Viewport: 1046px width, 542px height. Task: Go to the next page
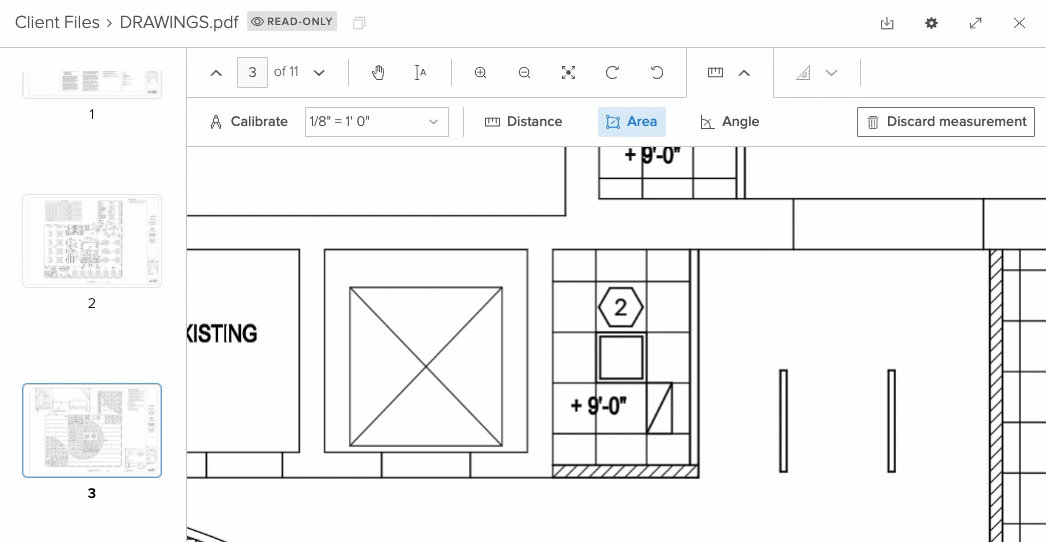[x=319, y=73]
